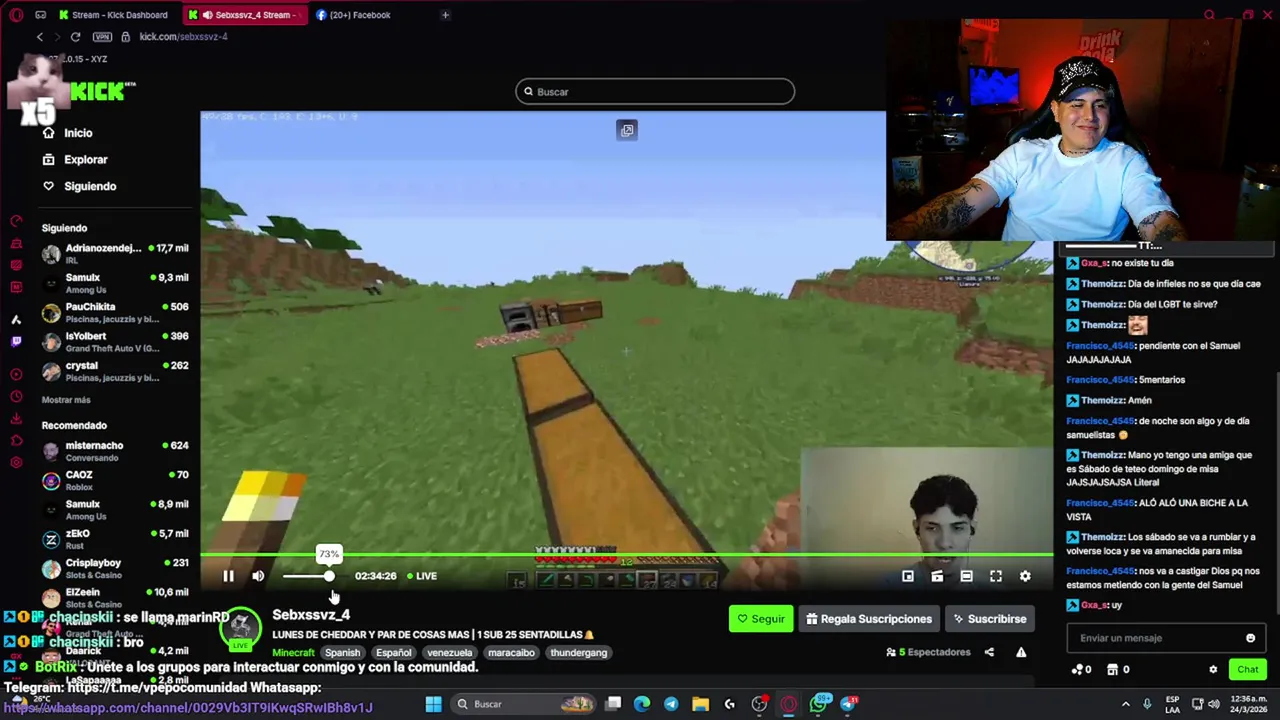Switch to Facebook browser tab
Image resolution: width=1280 pixels, height=720 pixels.
pos(353,15)
